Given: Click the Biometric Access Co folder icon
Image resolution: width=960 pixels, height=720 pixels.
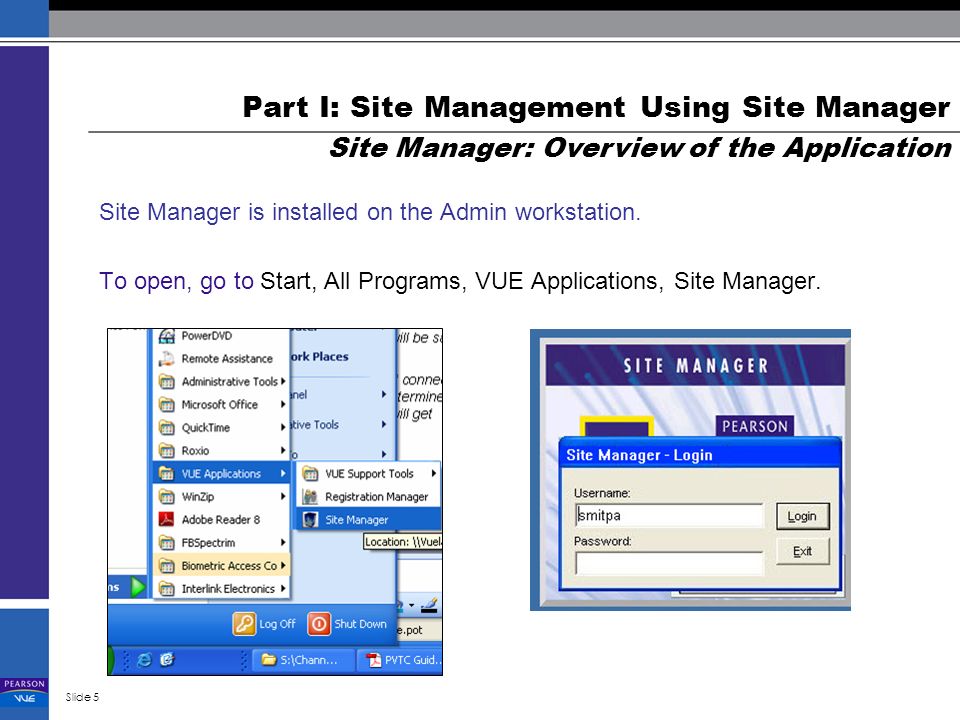Looking at the screenshot, I should [x=167, y=566].
